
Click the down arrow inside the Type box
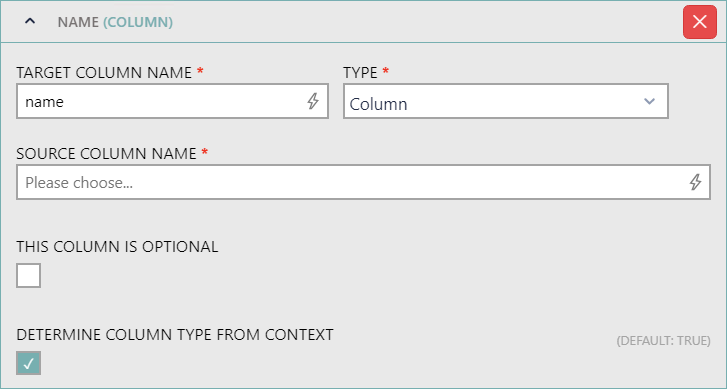click(649, 101)
